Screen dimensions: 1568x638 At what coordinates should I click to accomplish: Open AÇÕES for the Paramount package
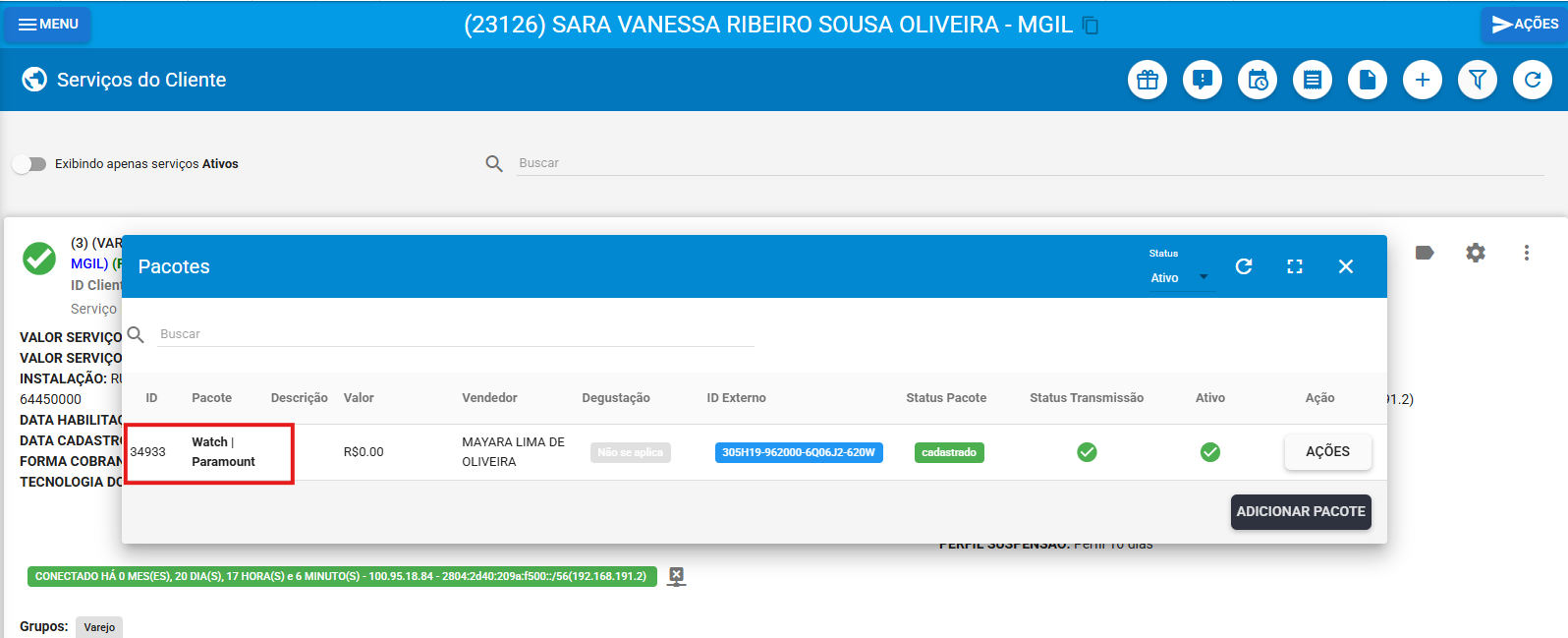click(1328, 452)
